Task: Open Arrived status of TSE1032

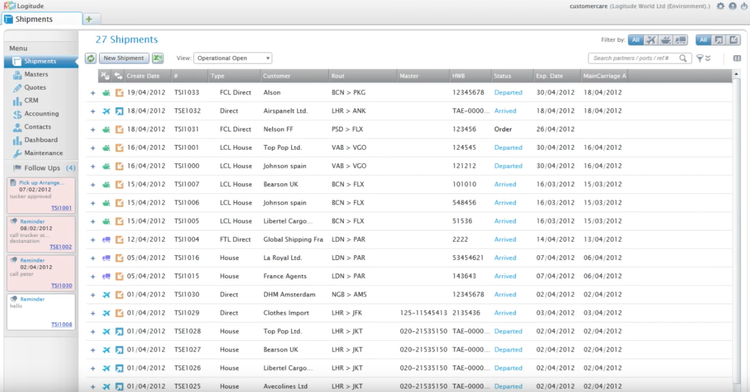Action: [x=505, y=111]
